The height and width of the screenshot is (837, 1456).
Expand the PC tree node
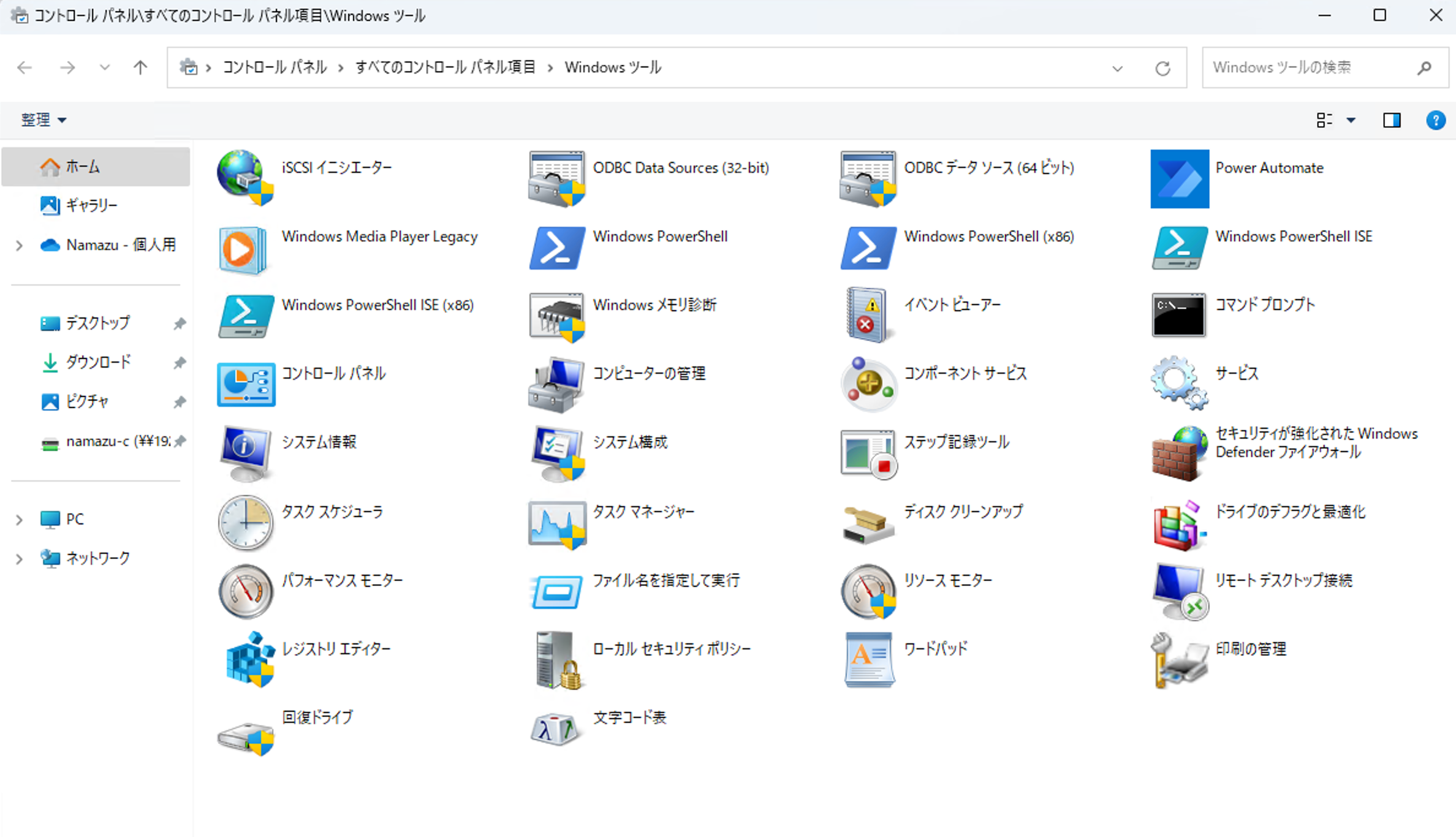click(20, 520)
